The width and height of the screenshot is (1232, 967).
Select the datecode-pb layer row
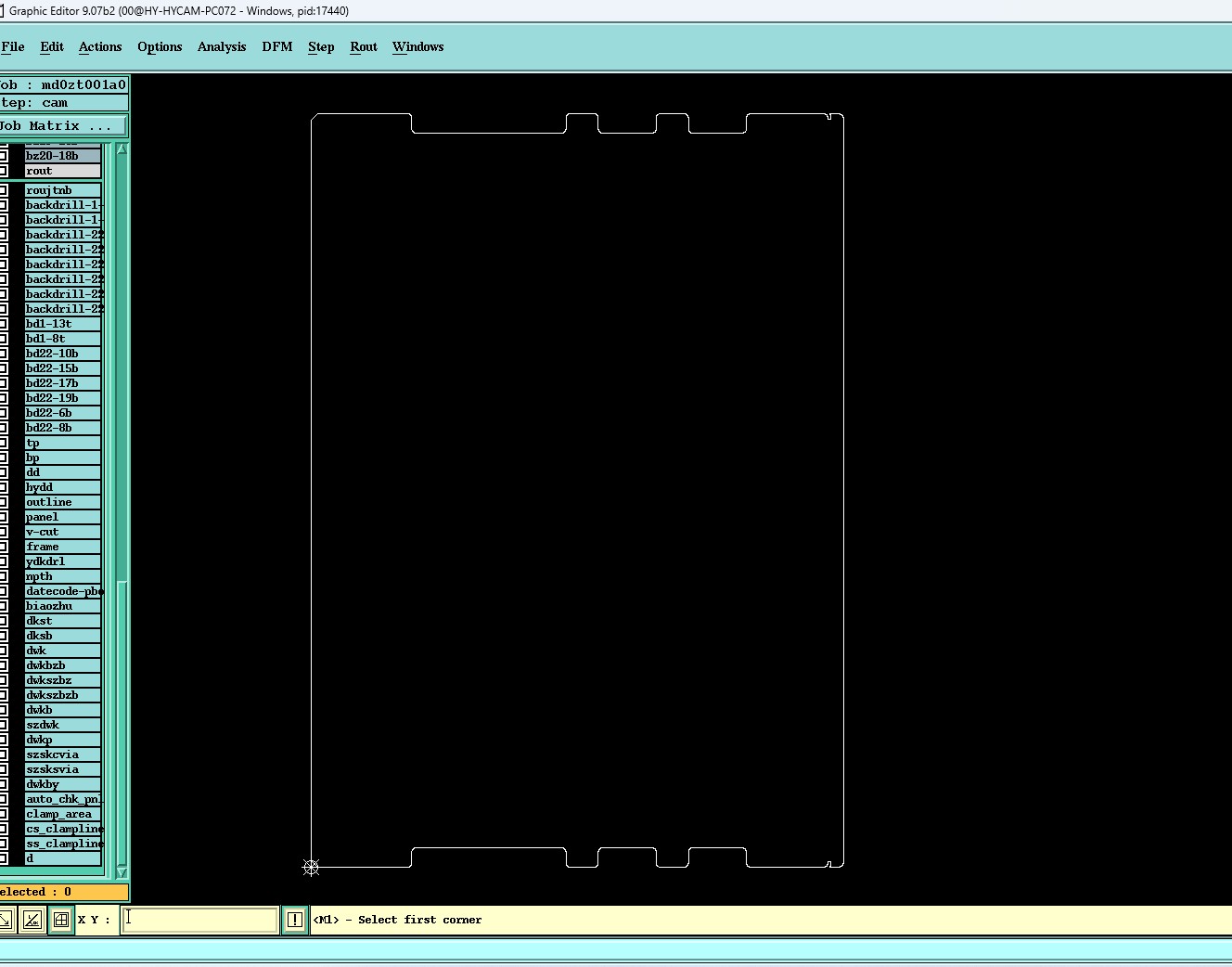[63, 591]
